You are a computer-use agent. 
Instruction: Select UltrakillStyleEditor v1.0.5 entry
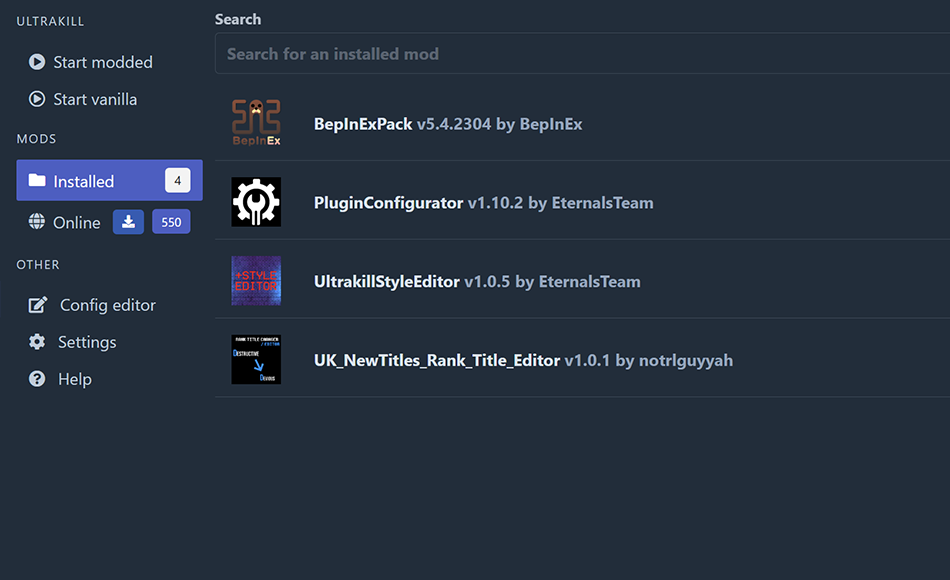point(582,281)
